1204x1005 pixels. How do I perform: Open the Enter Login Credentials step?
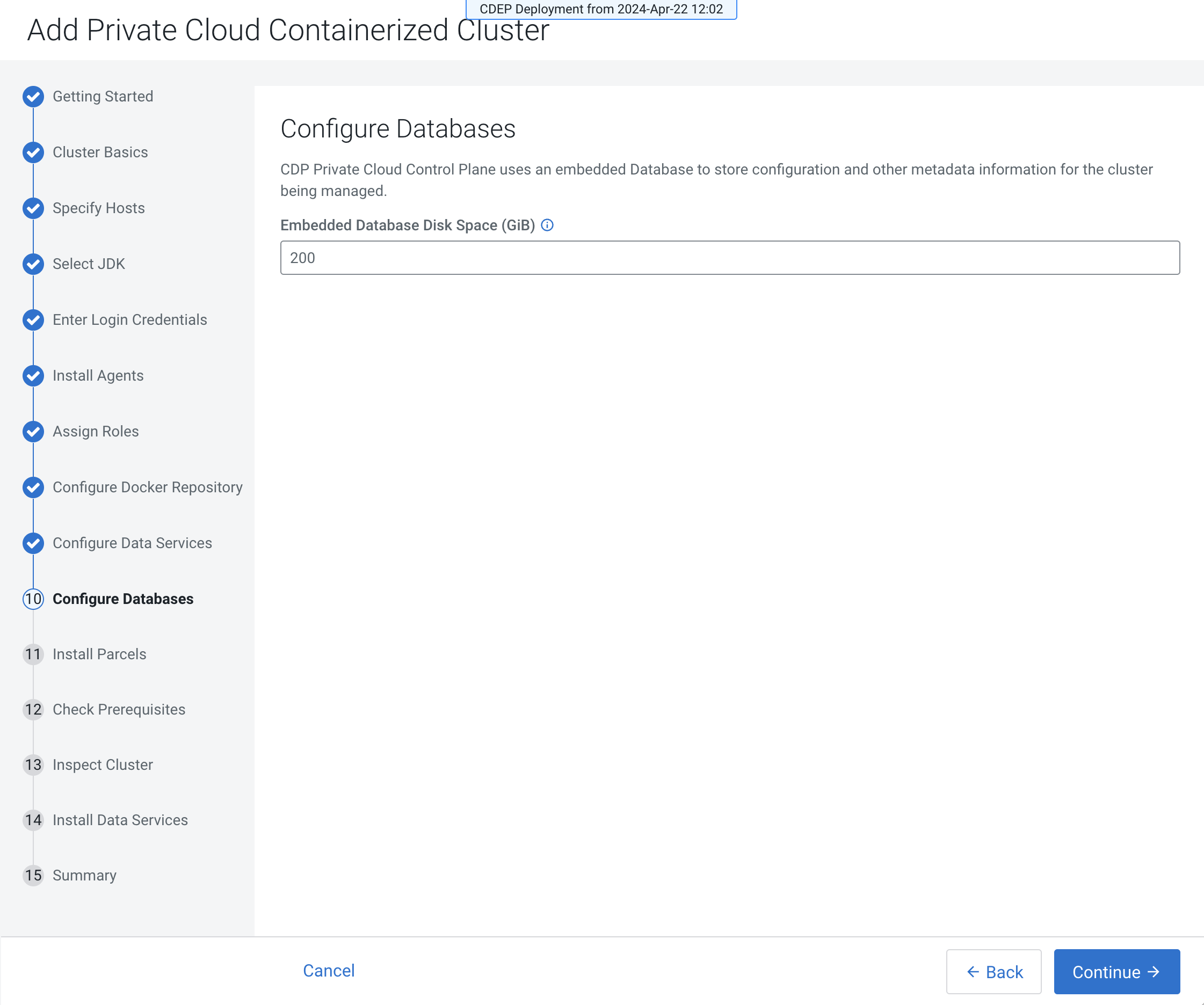pos(130,320)
